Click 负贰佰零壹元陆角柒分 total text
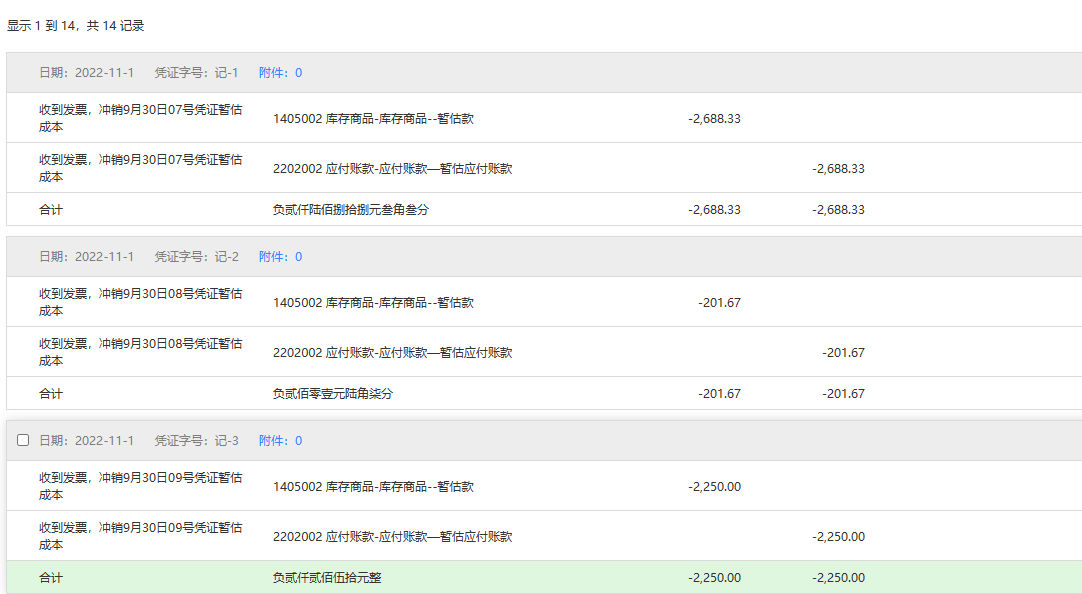 (333, 394)
